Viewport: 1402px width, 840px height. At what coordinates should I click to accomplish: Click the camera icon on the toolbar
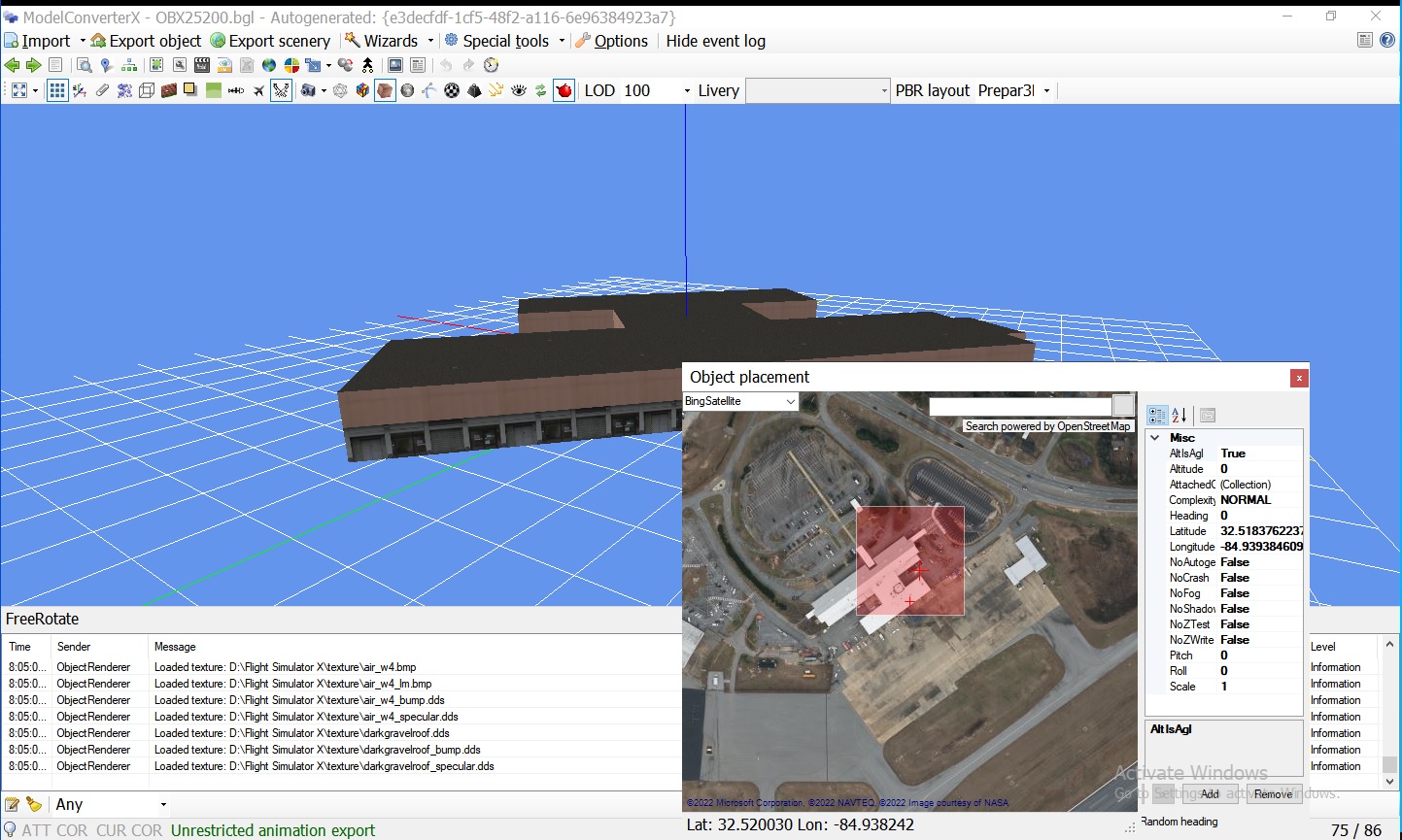[x=309, y=89]
